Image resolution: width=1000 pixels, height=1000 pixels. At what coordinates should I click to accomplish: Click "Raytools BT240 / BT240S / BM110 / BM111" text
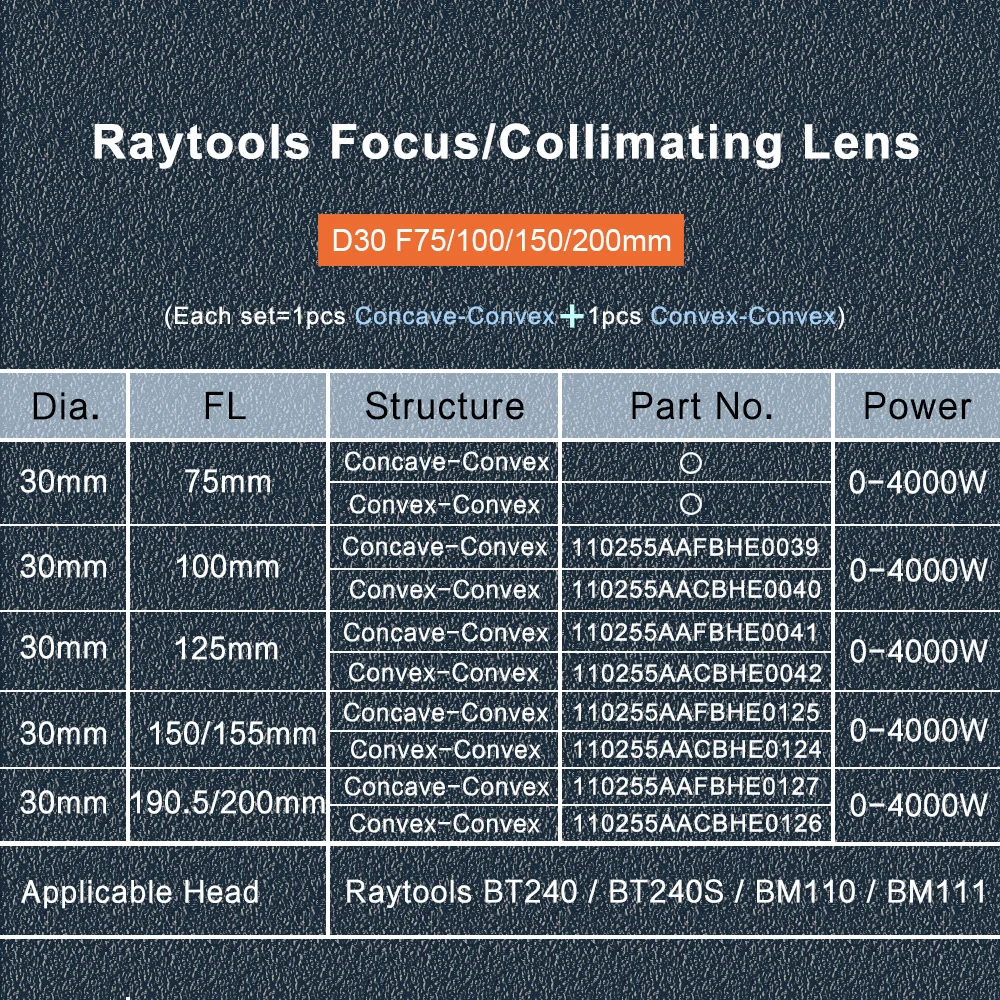pyautogui.click(x=666, y=892)
